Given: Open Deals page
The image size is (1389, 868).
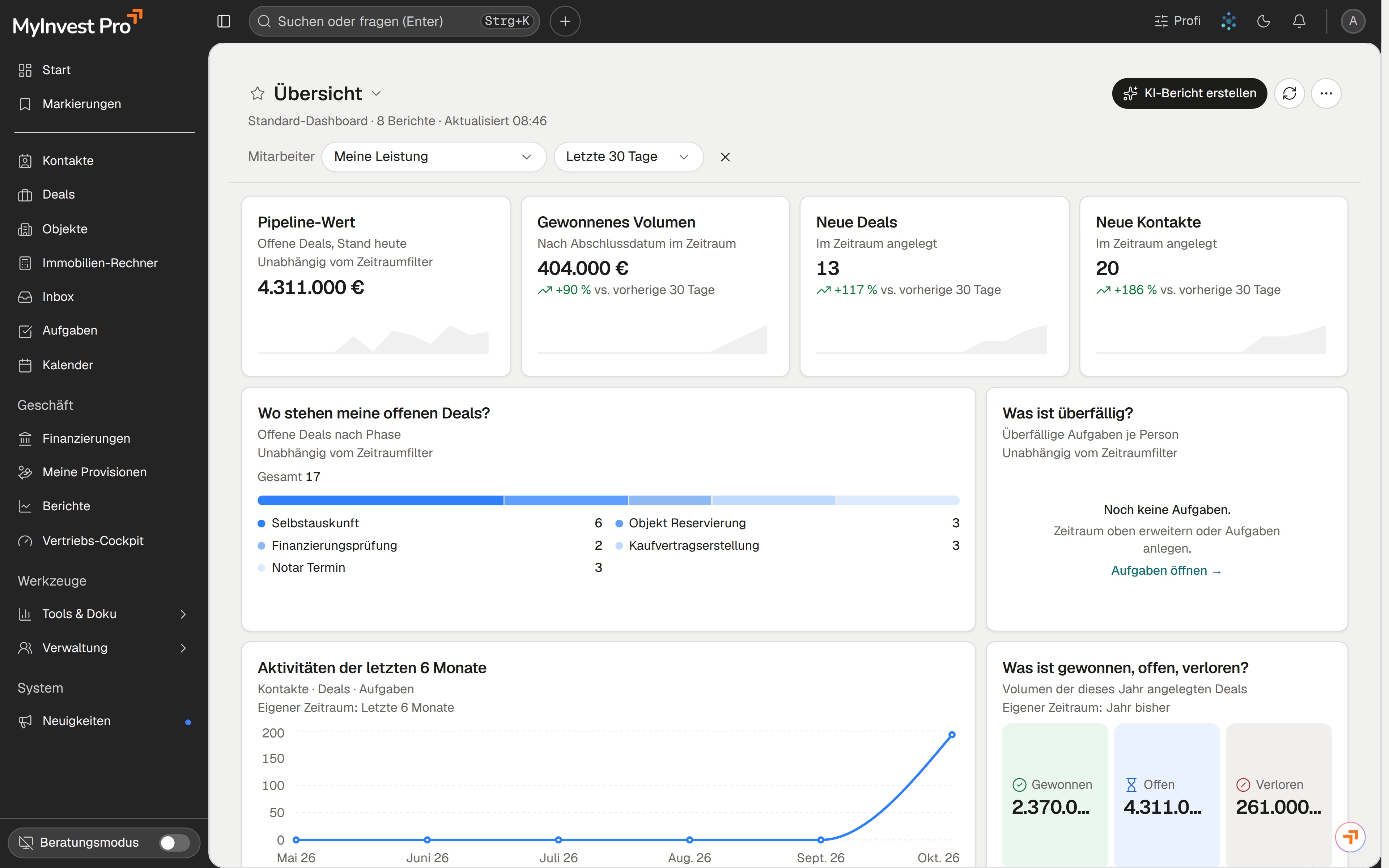Looking at the screenshot, I should pyautogui.click(x=104, y=195).
